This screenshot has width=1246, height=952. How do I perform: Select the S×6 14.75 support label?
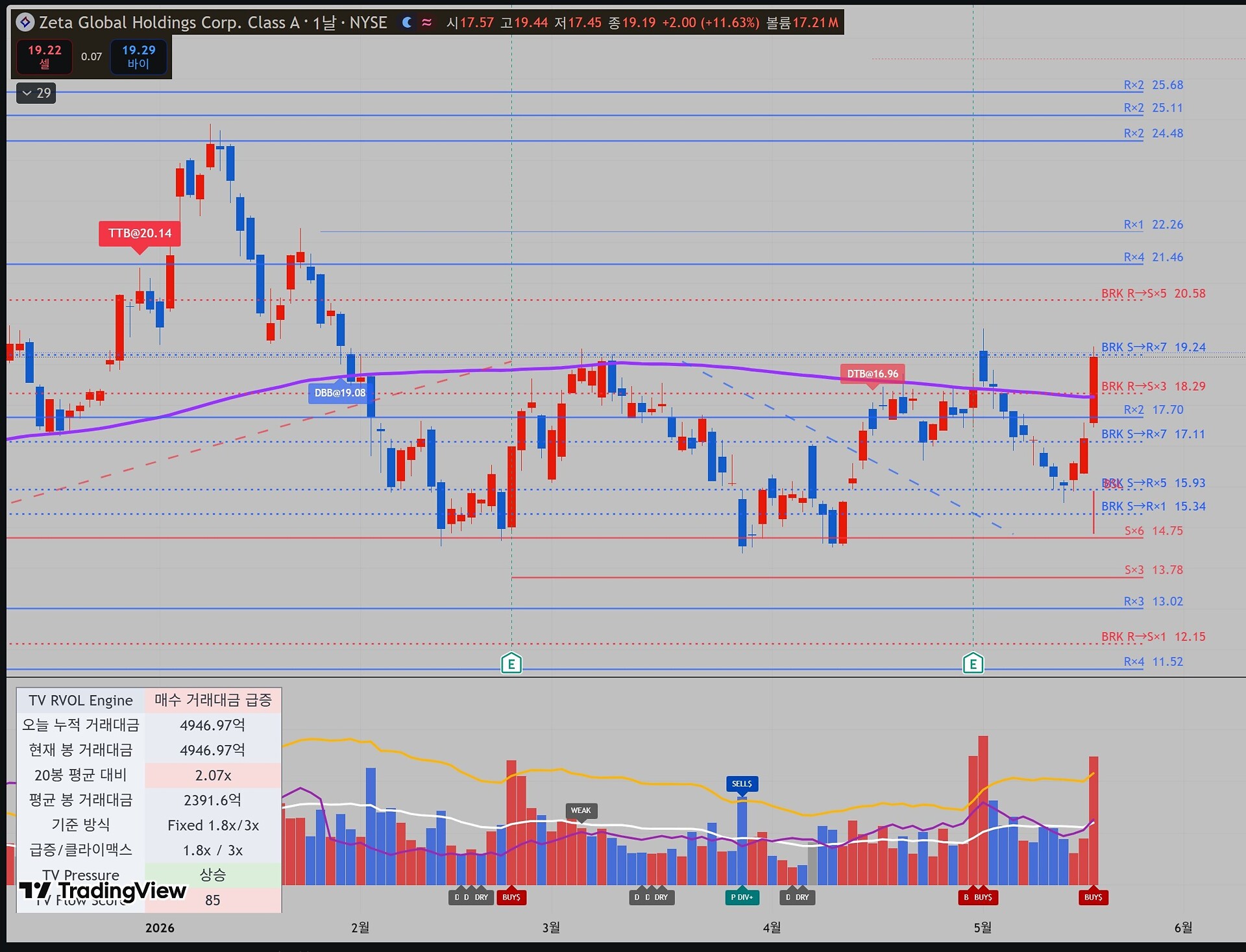(1154, 531)
